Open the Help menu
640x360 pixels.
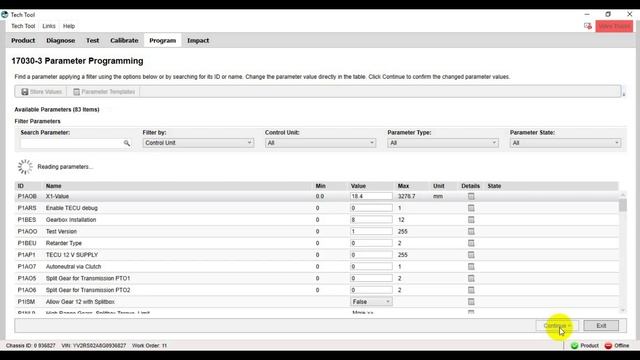[x=69, y=26]
